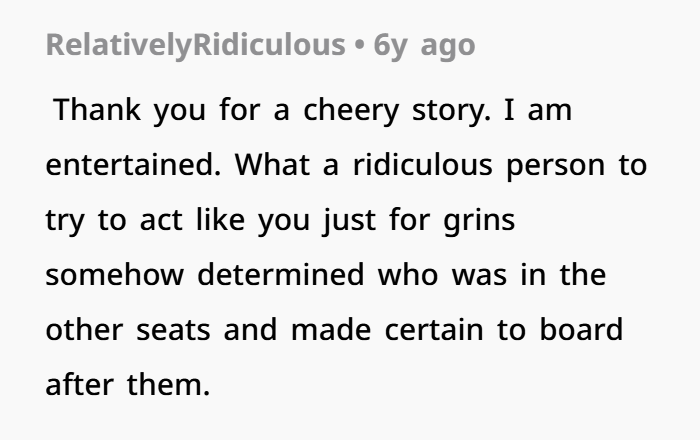The width and height of the screenshot is (700, 440).
Task: Click the word 'certain' in the comment
Action: point(434,329)
